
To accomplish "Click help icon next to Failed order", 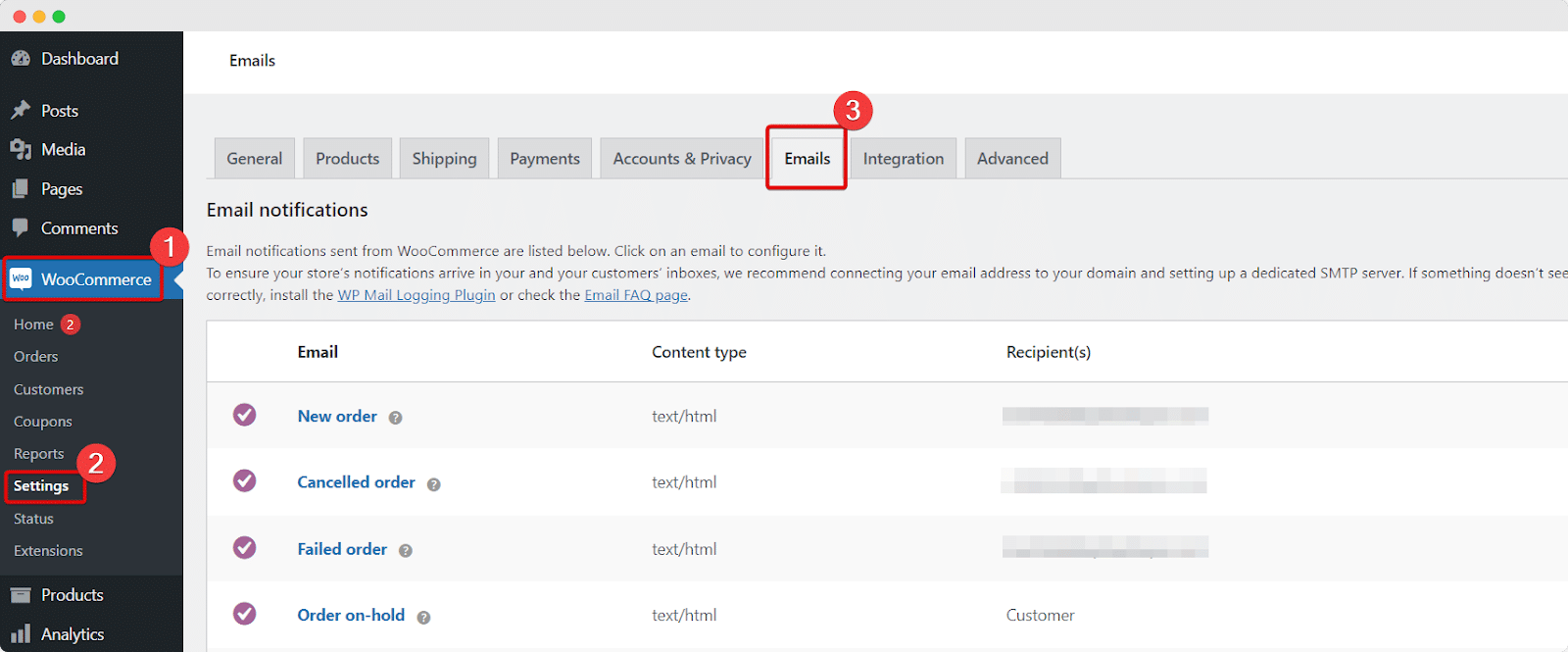I will [406, 551].
